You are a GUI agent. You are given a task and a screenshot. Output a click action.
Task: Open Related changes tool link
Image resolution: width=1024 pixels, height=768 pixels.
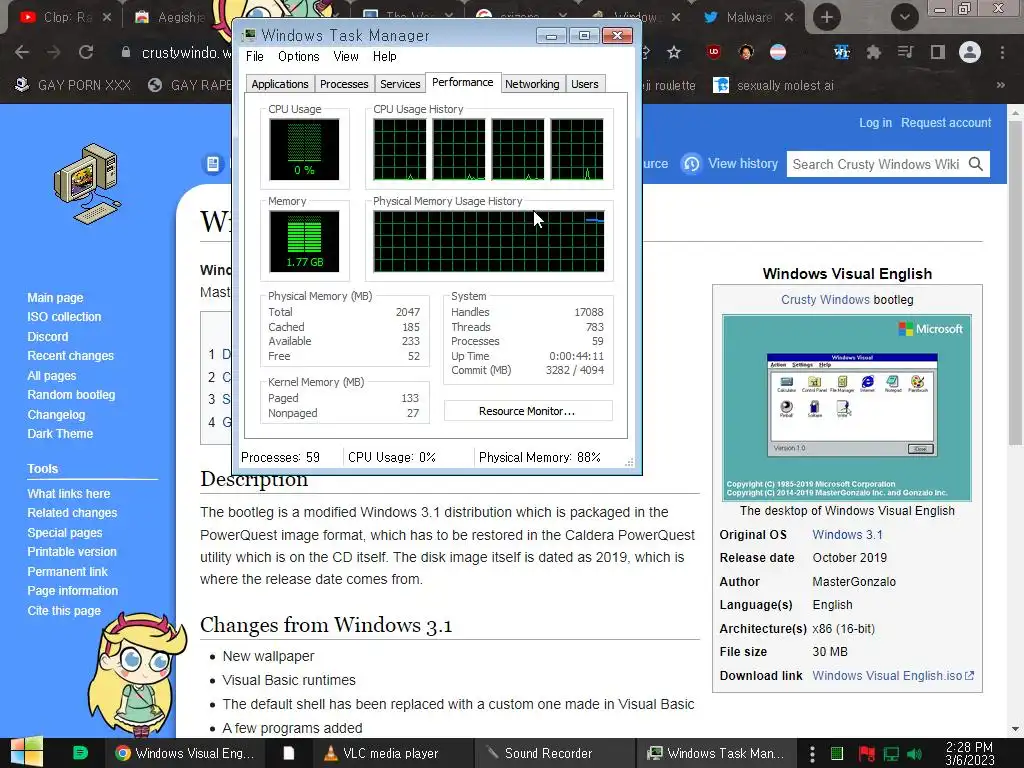point(72,513)
